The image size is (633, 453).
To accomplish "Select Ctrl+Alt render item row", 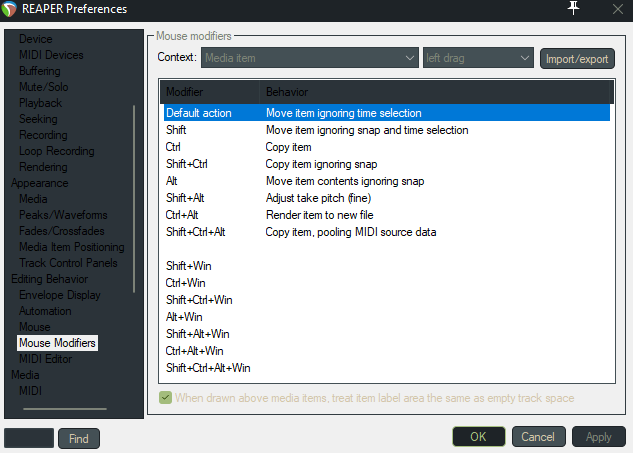I will (387, 214).
